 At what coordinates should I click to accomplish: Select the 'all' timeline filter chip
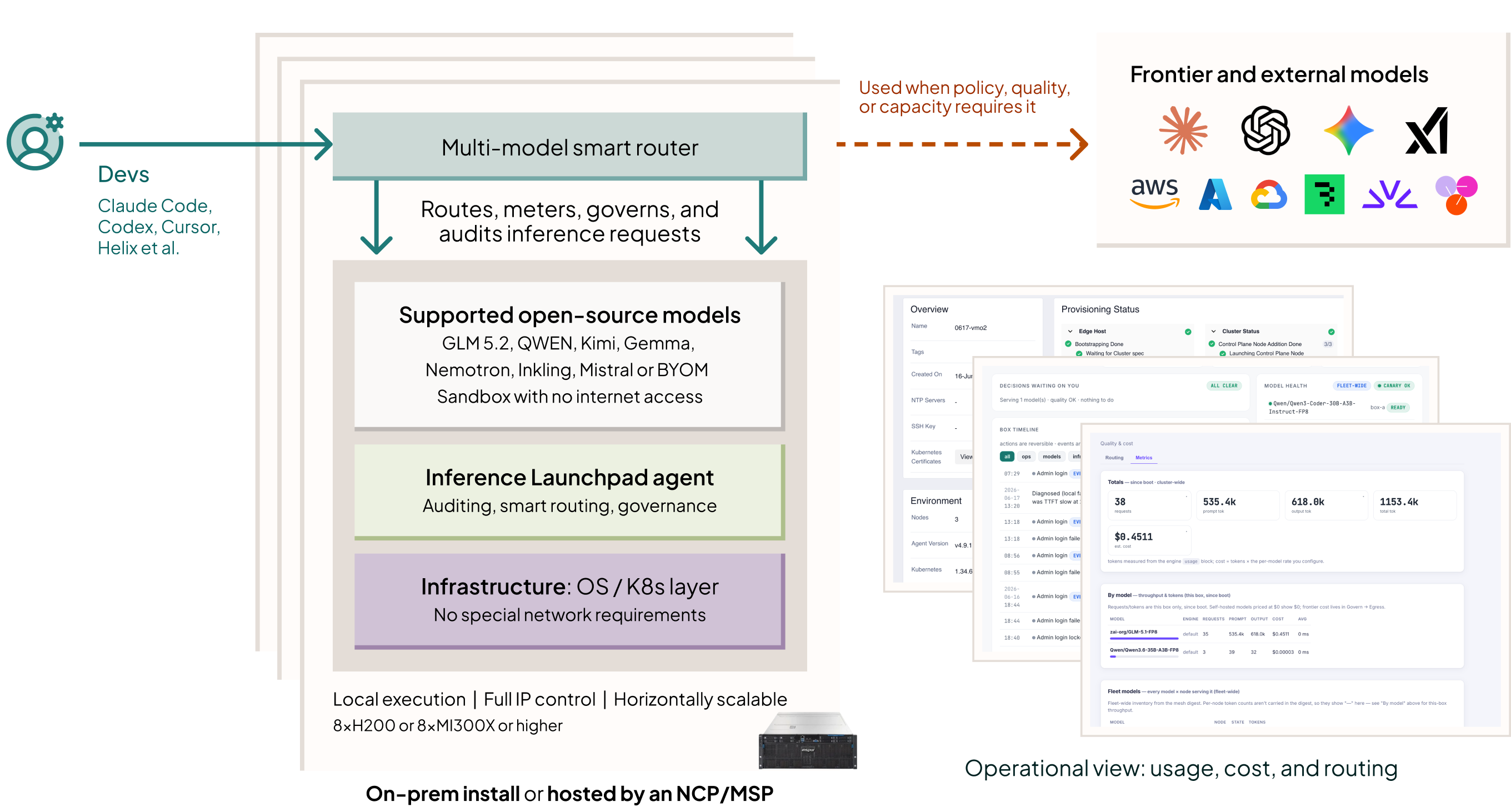pos(1007,457)
